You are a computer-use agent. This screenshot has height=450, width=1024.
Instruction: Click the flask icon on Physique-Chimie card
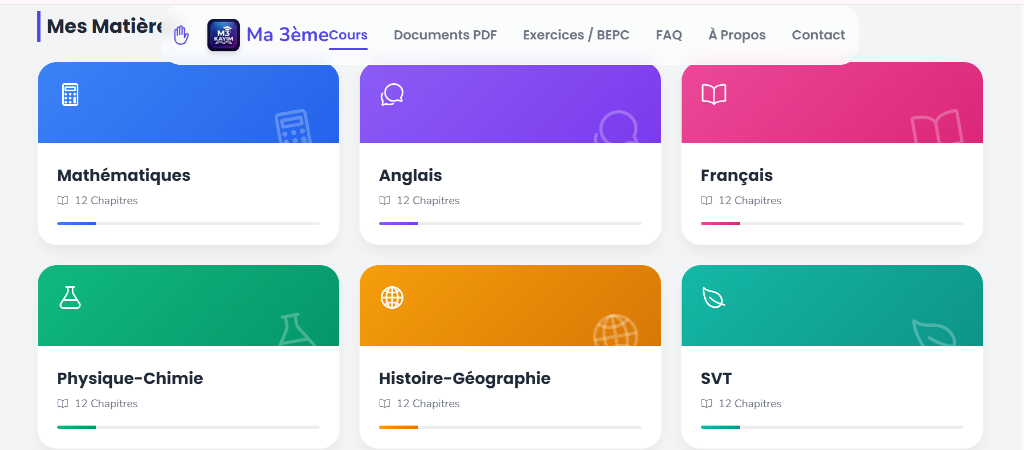click(x=70, y=298)
